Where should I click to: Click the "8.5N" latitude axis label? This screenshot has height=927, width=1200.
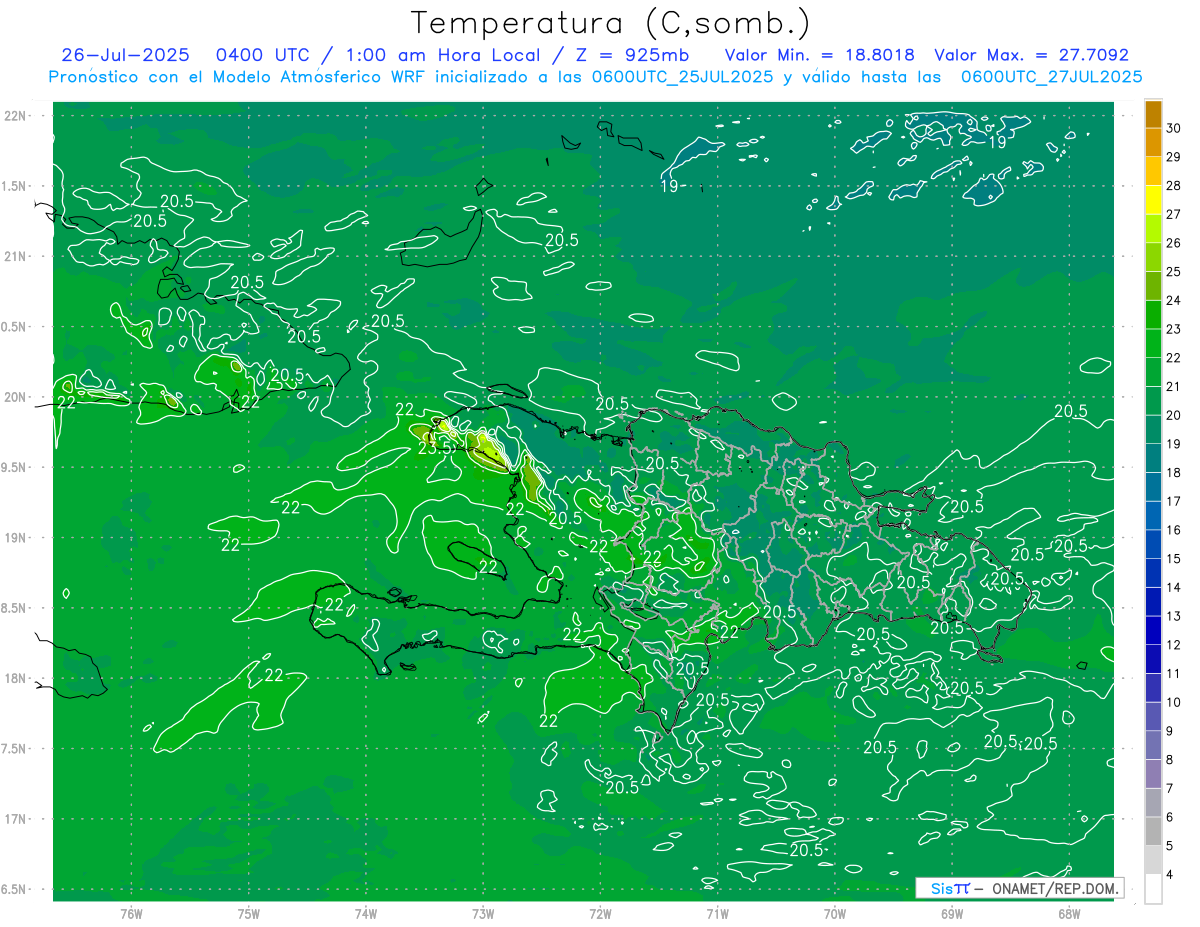tap(15, 608)
